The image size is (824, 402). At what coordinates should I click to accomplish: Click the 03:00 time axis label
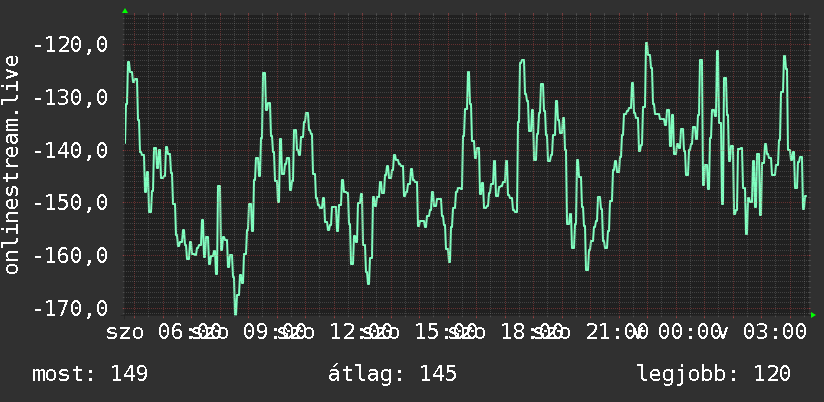(775, 333)
